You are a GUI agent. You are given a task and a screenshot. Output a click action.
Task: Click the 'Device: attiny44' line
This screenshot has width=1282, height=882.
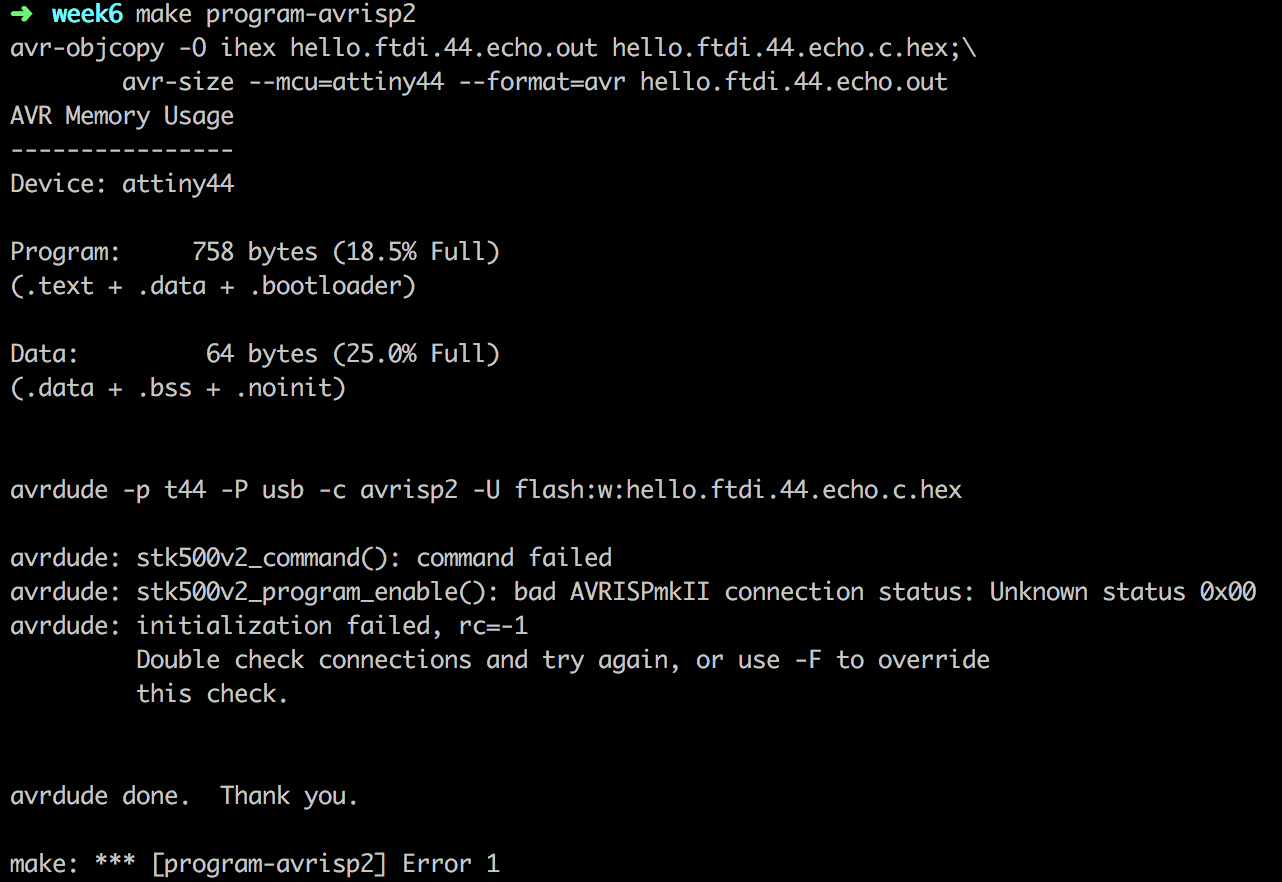coord(122,184)
